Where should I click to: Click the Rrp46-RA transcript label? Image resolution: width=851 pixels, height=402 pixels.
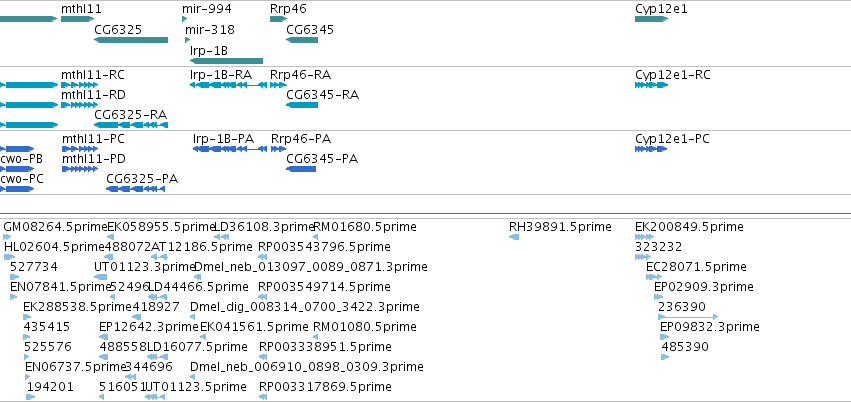[x=301, y=74]
